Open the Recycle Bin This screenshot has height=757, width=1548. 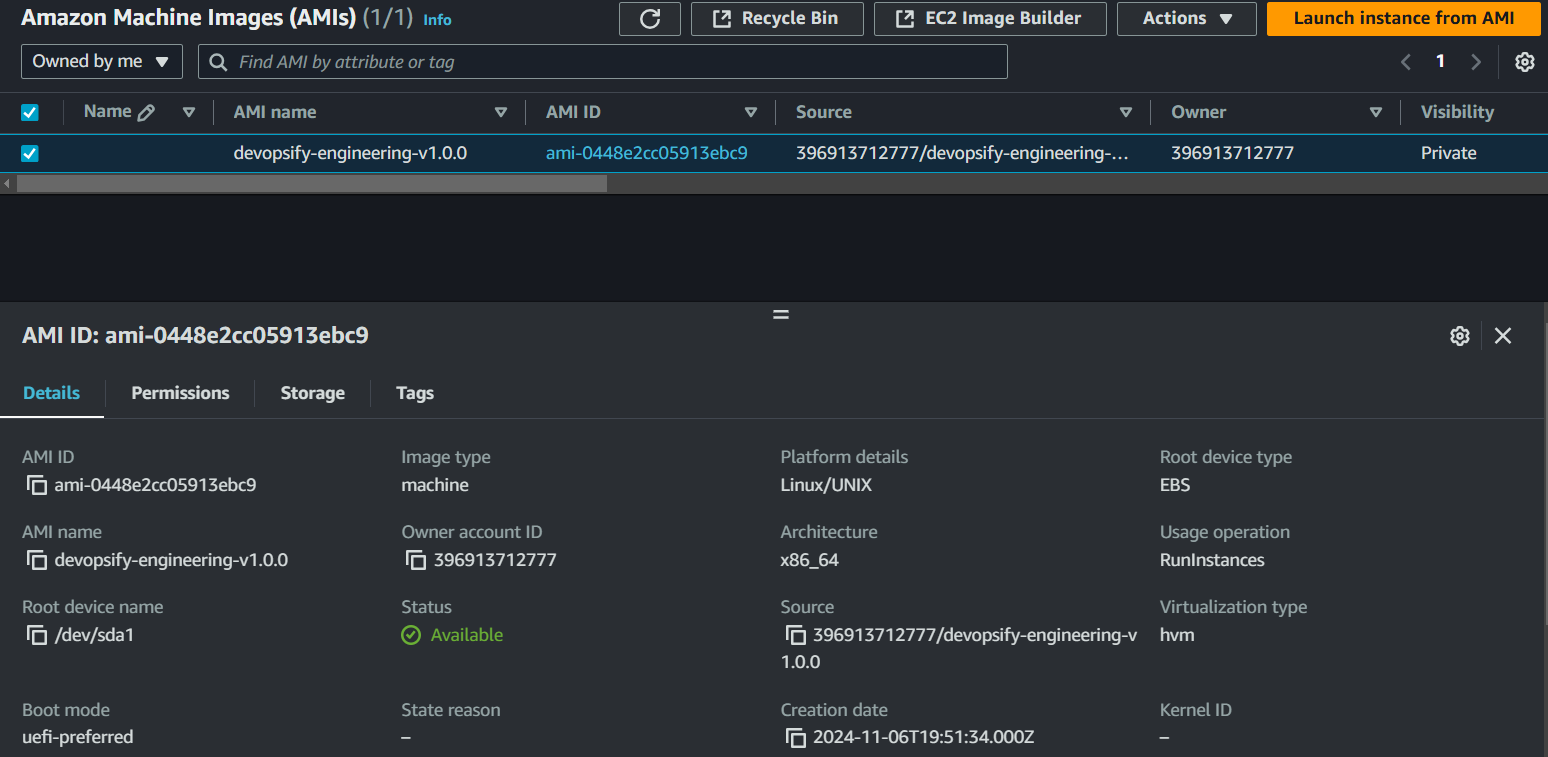tap(777, 19)
